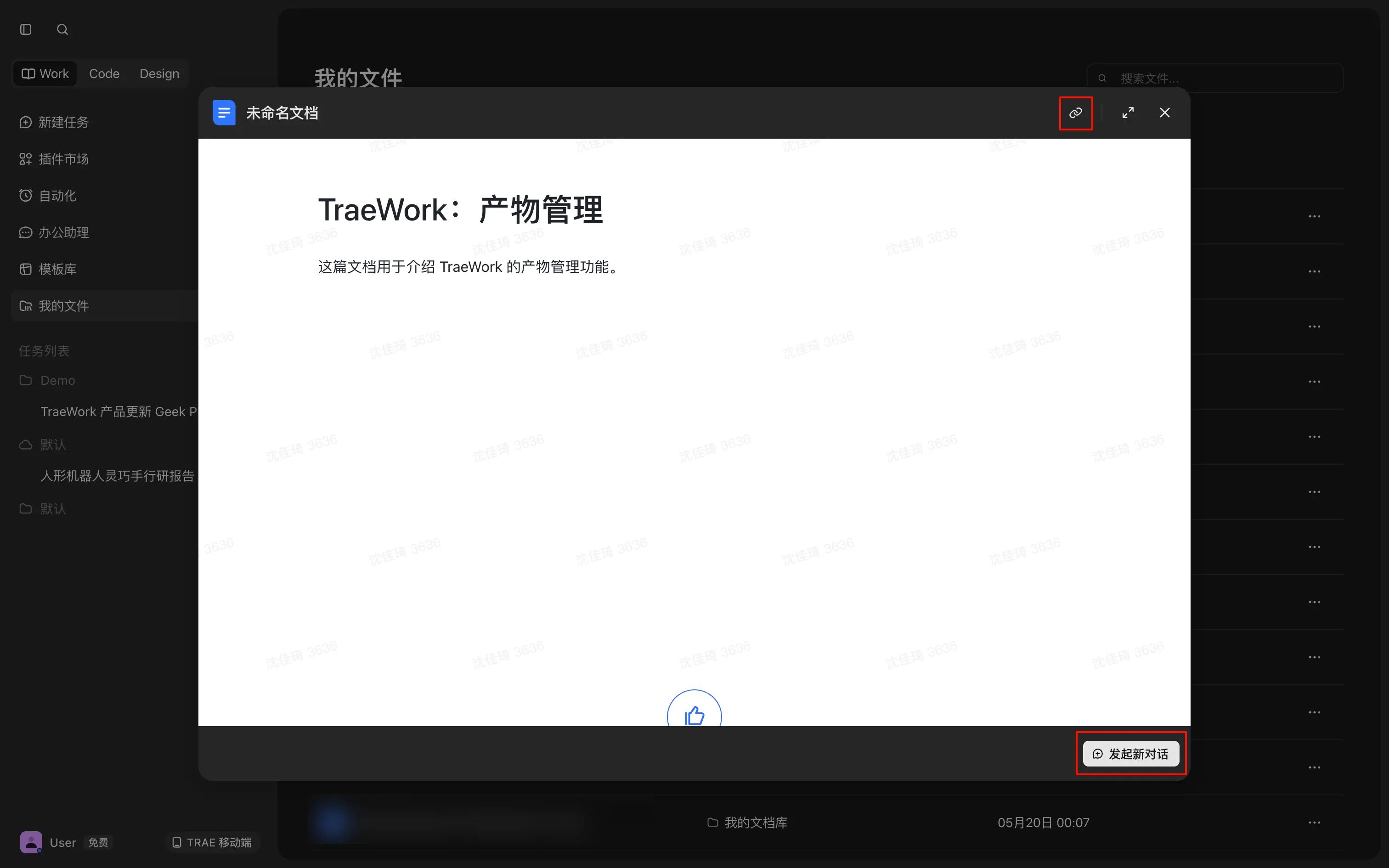Image resolution: width=1389 pixels, height=868 pixels.
Task: Open the TraeWork 产品更新 Geek task
Action: [x=119, y=411]
